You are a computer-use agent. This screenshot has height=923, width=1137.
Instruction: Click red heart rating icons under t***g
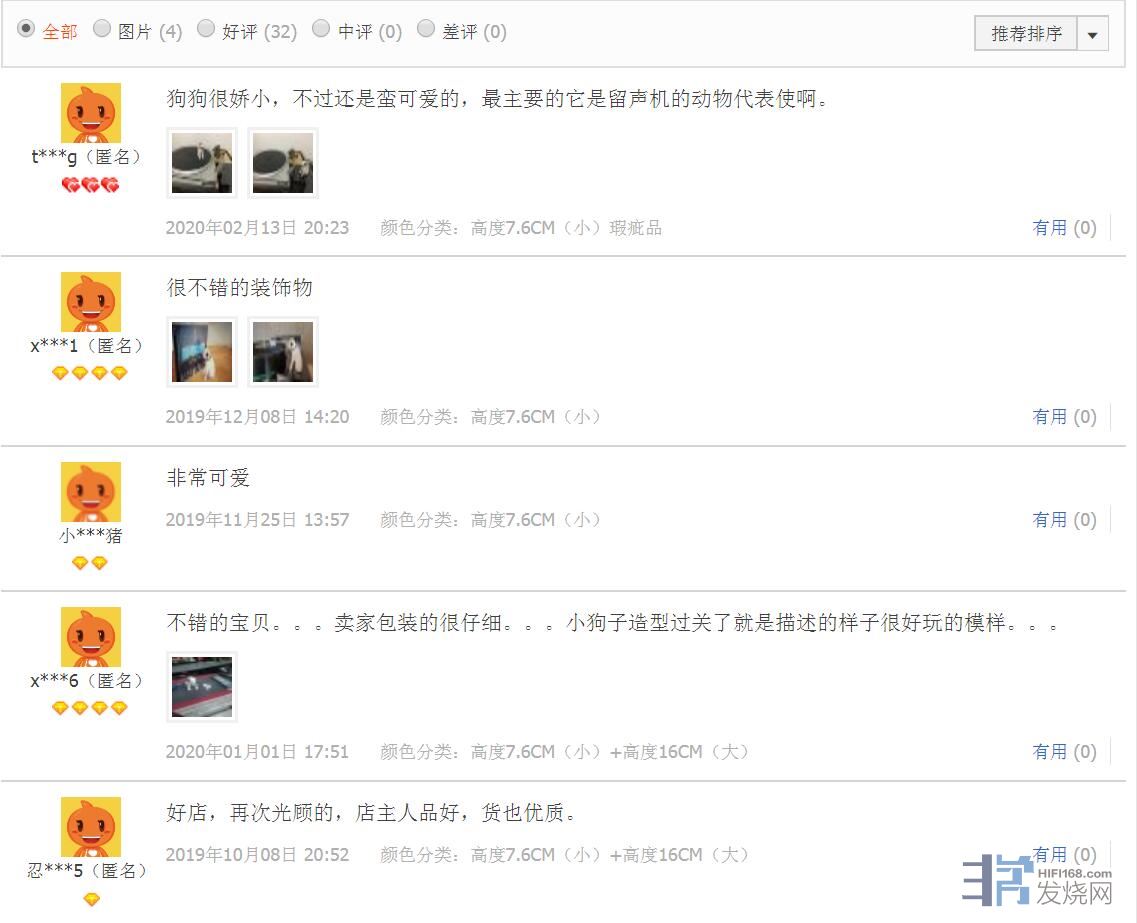[x=91, y=185]
